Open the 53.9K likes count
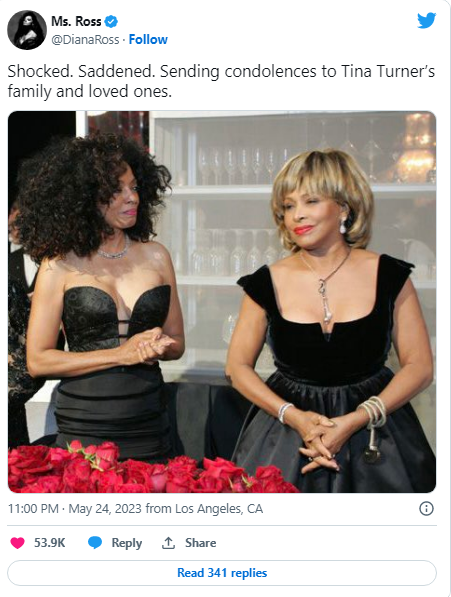451x597 pixels. coord(50,543)
